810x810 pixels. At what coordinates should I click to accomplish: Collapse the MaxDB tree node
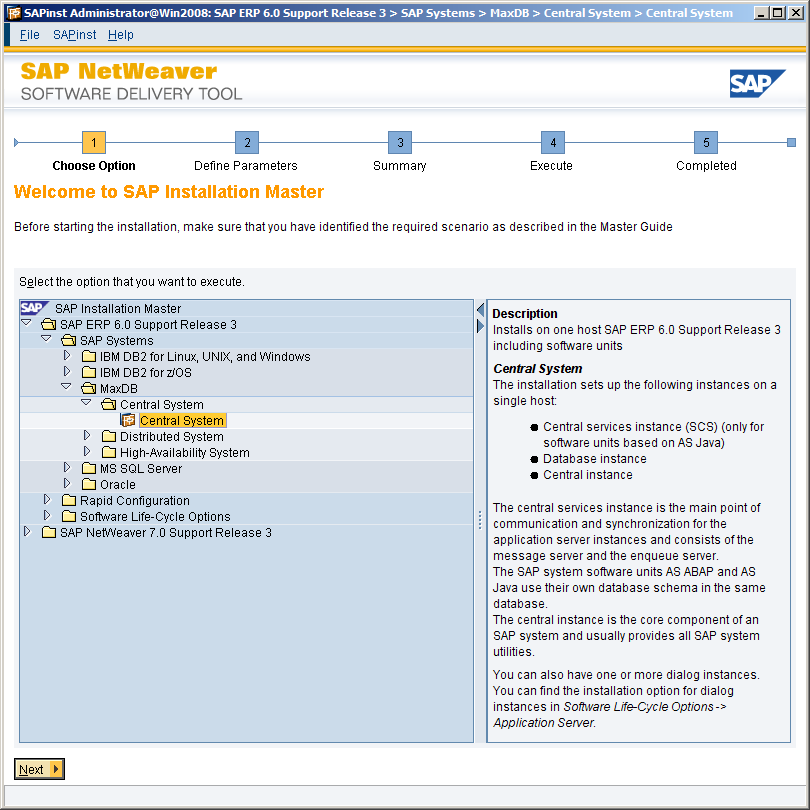[66, 387]
